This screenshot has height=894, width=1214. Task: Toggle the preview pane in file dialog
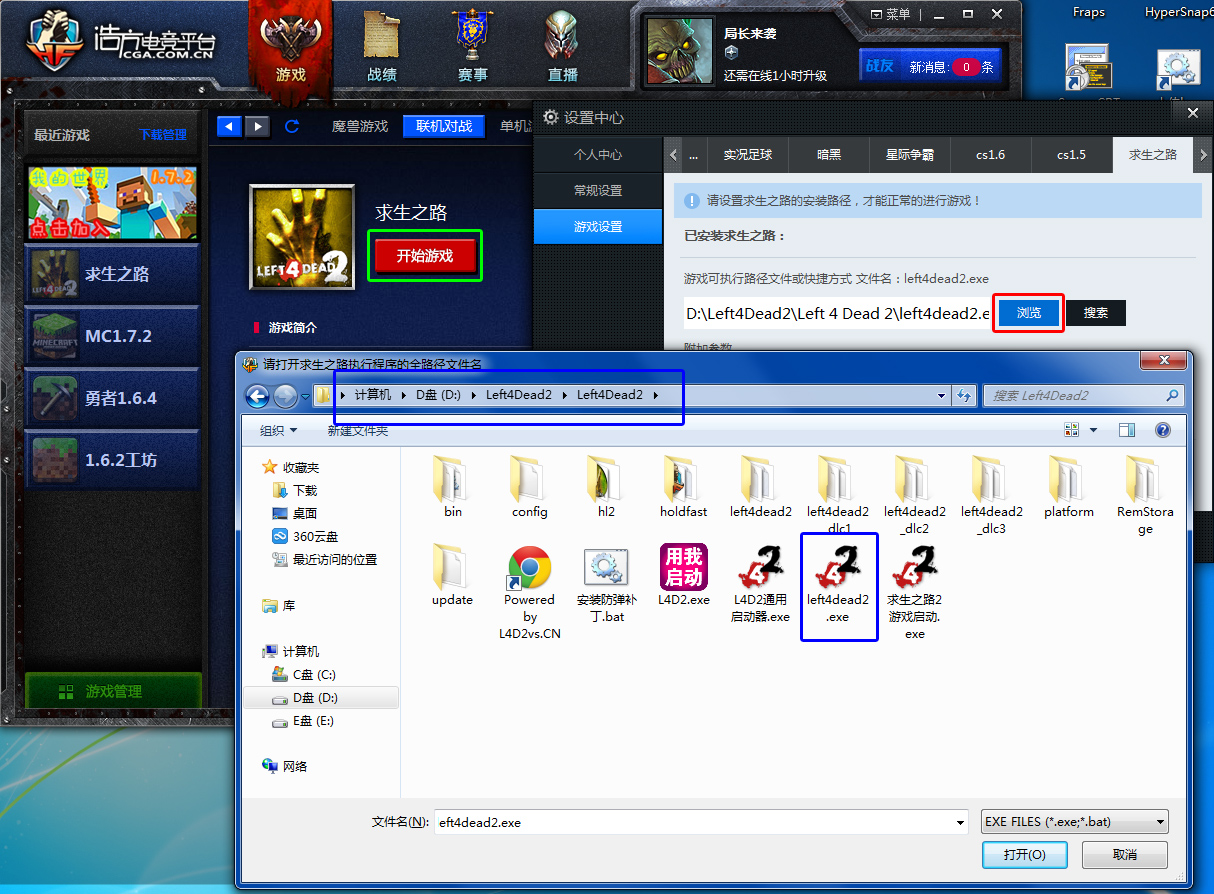tap(1127, 430)
